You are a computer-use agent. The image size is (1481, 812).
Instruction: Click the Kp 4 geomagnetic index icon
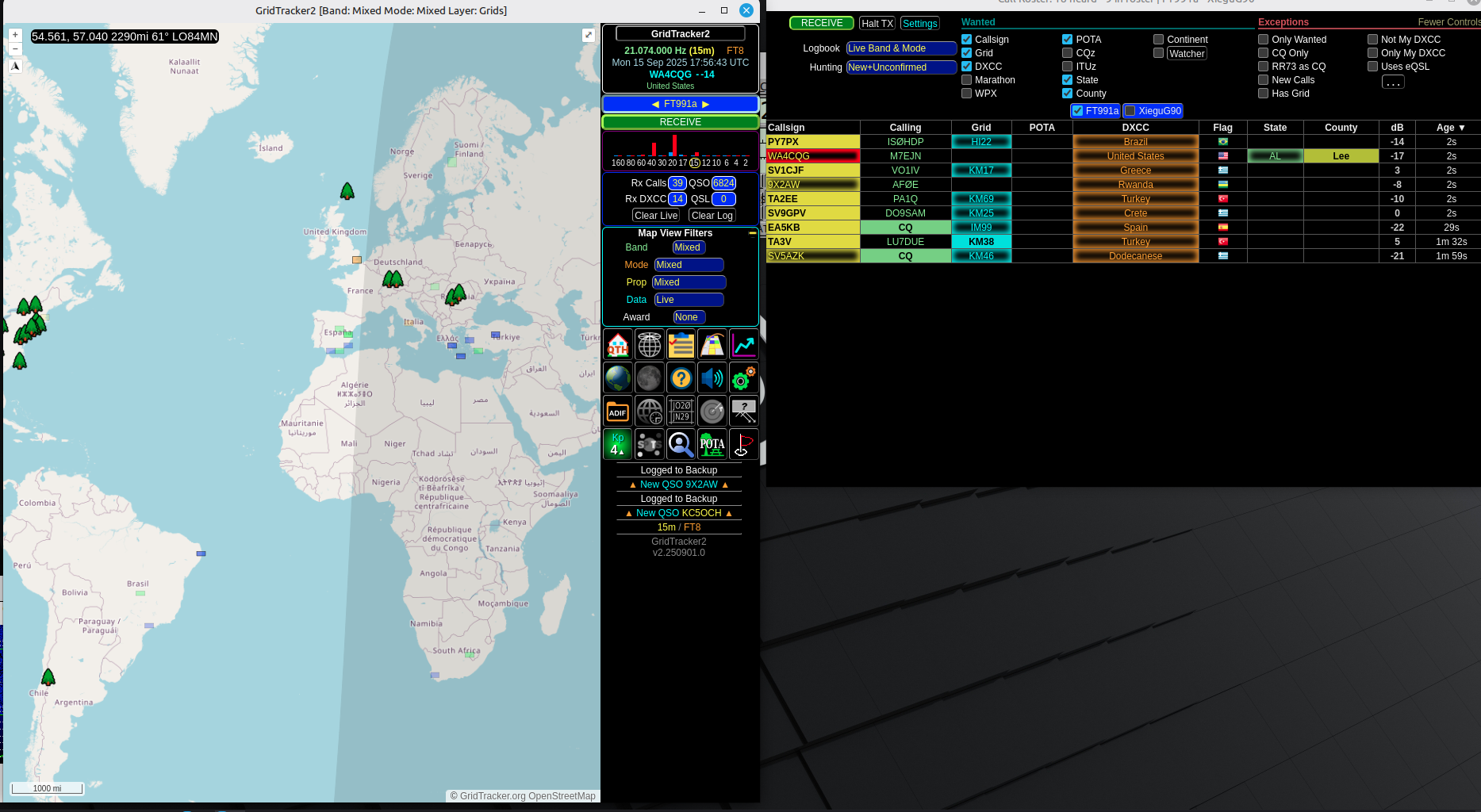617,444
